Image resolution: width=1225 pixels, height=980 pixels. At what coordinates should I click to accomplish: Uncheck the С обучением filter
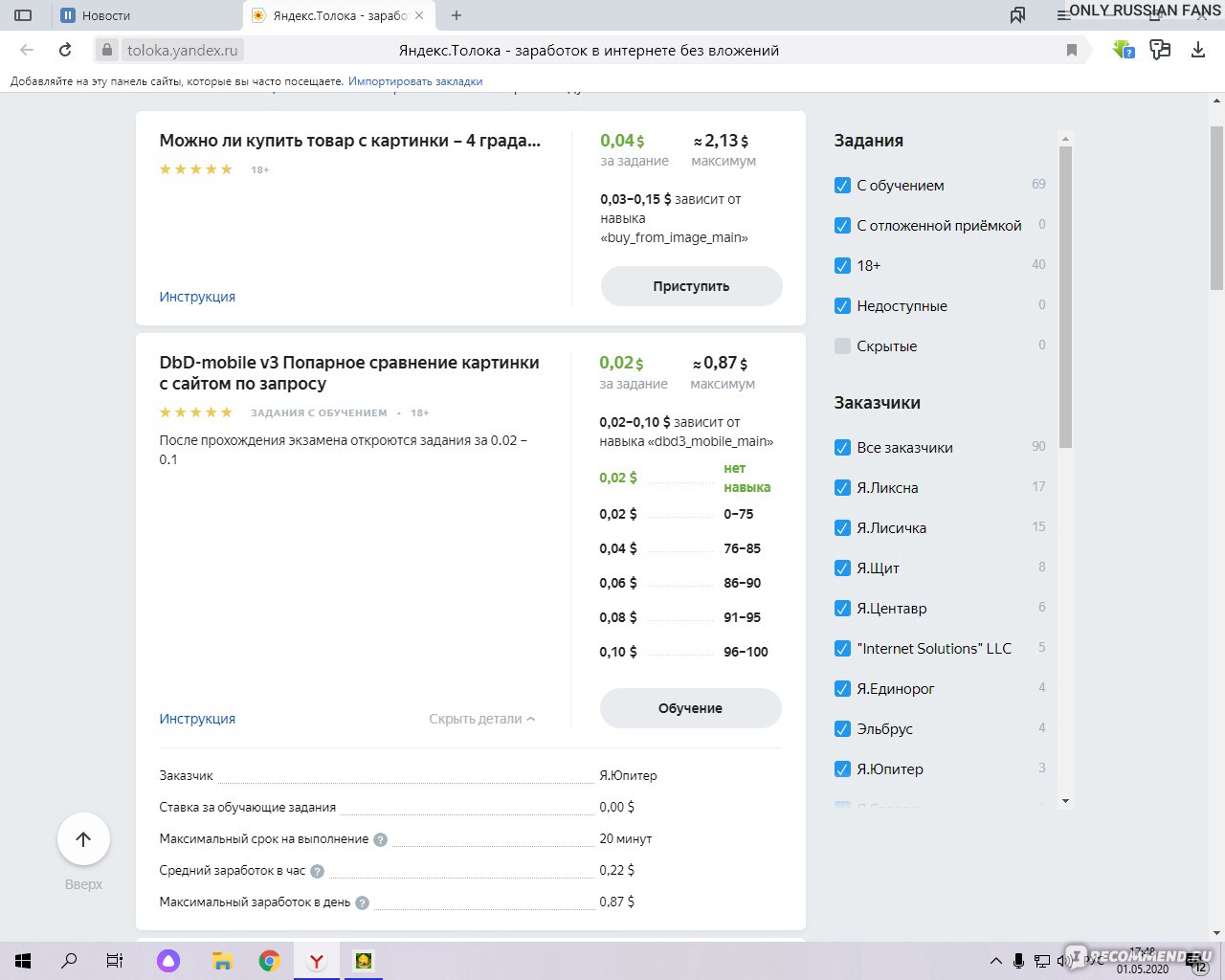coord(842,186)
